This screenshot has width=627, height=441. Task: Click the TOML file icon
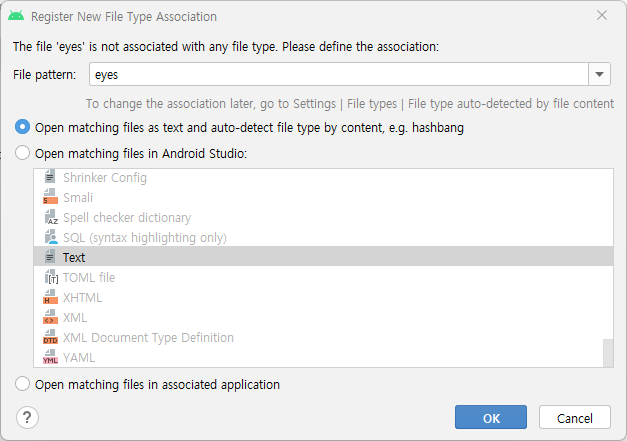tap(51, 277)
